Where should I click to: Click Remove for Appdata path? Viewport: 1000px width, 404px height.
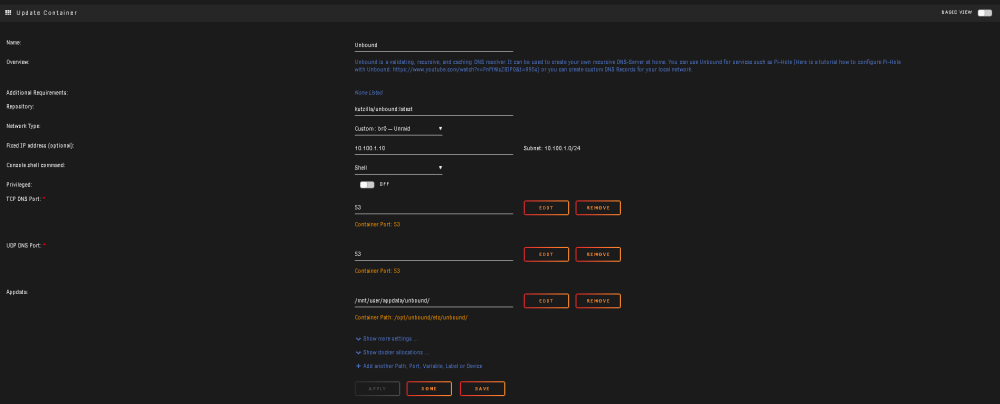point(598,301)
